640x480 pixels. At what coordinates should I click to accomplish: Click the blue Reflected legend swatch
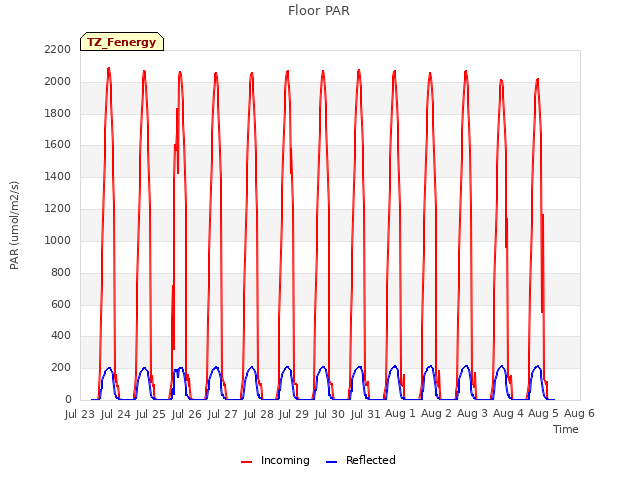click(x=331, y=462)
